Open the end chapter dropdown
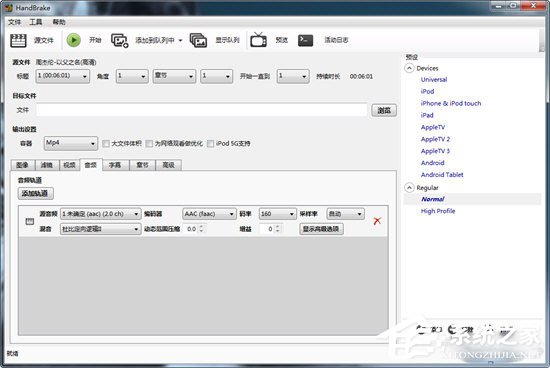 [293, 76]
